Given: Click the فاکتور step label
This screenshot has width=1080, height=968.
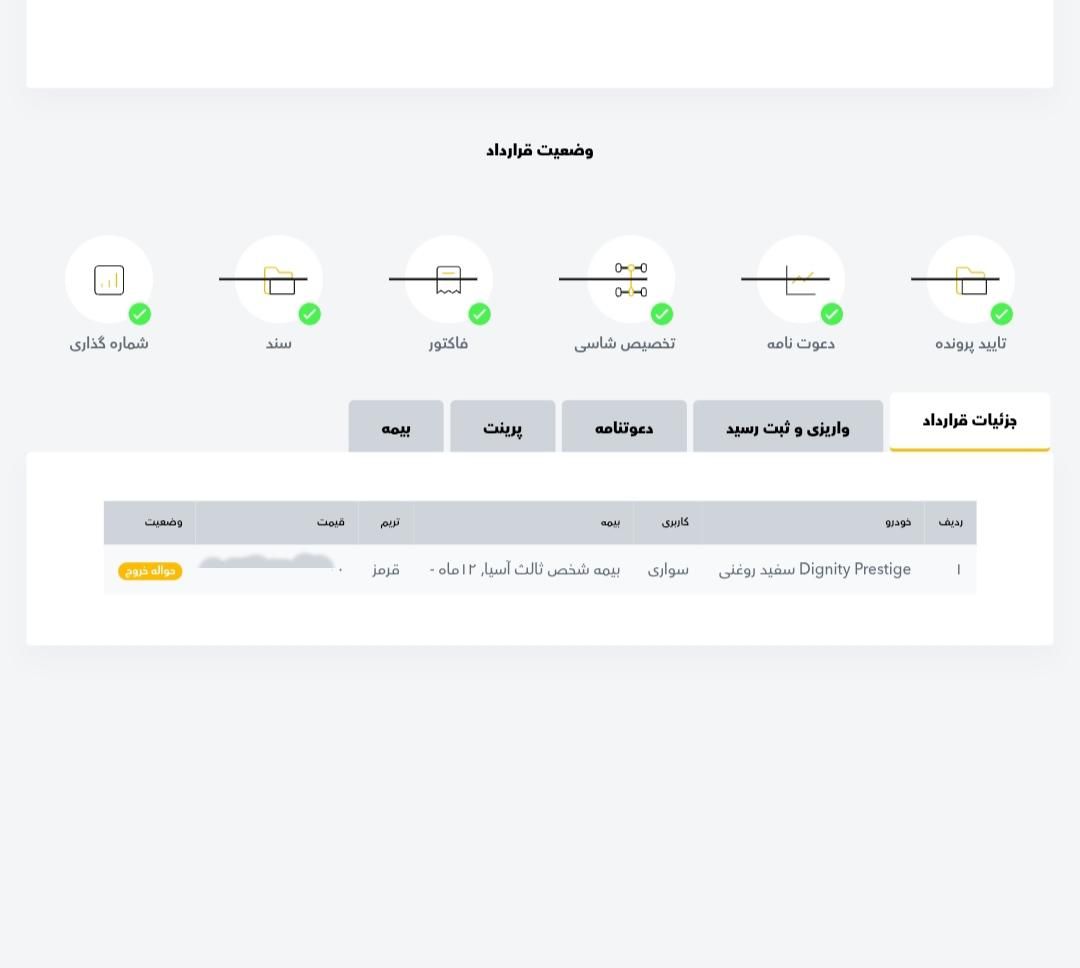Looking at the screenshot, I should tap(448, 343).
